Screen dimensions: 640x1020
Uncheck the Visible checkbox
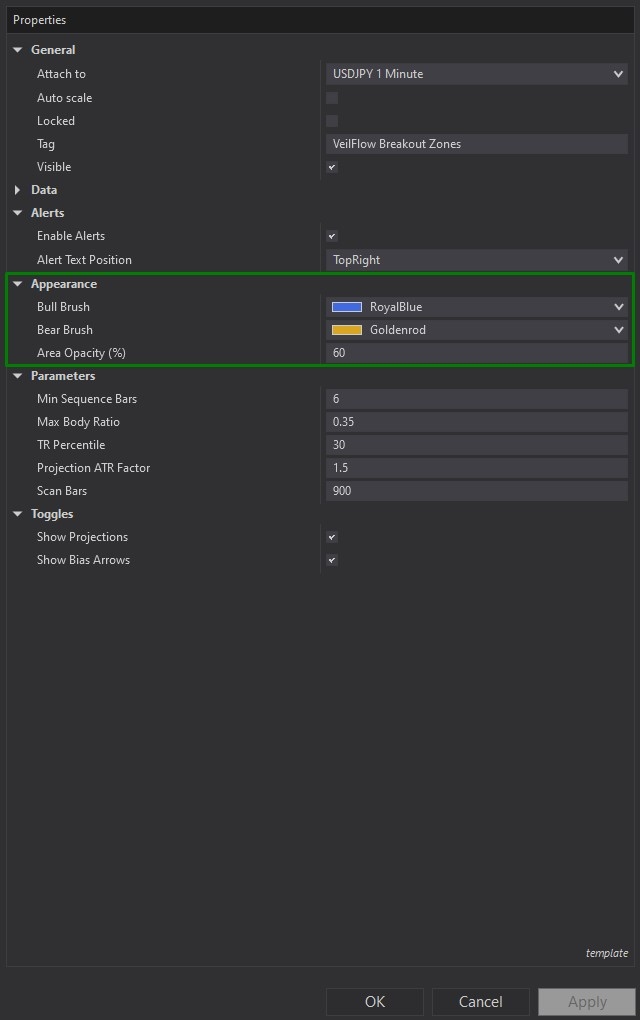[331, 167]
